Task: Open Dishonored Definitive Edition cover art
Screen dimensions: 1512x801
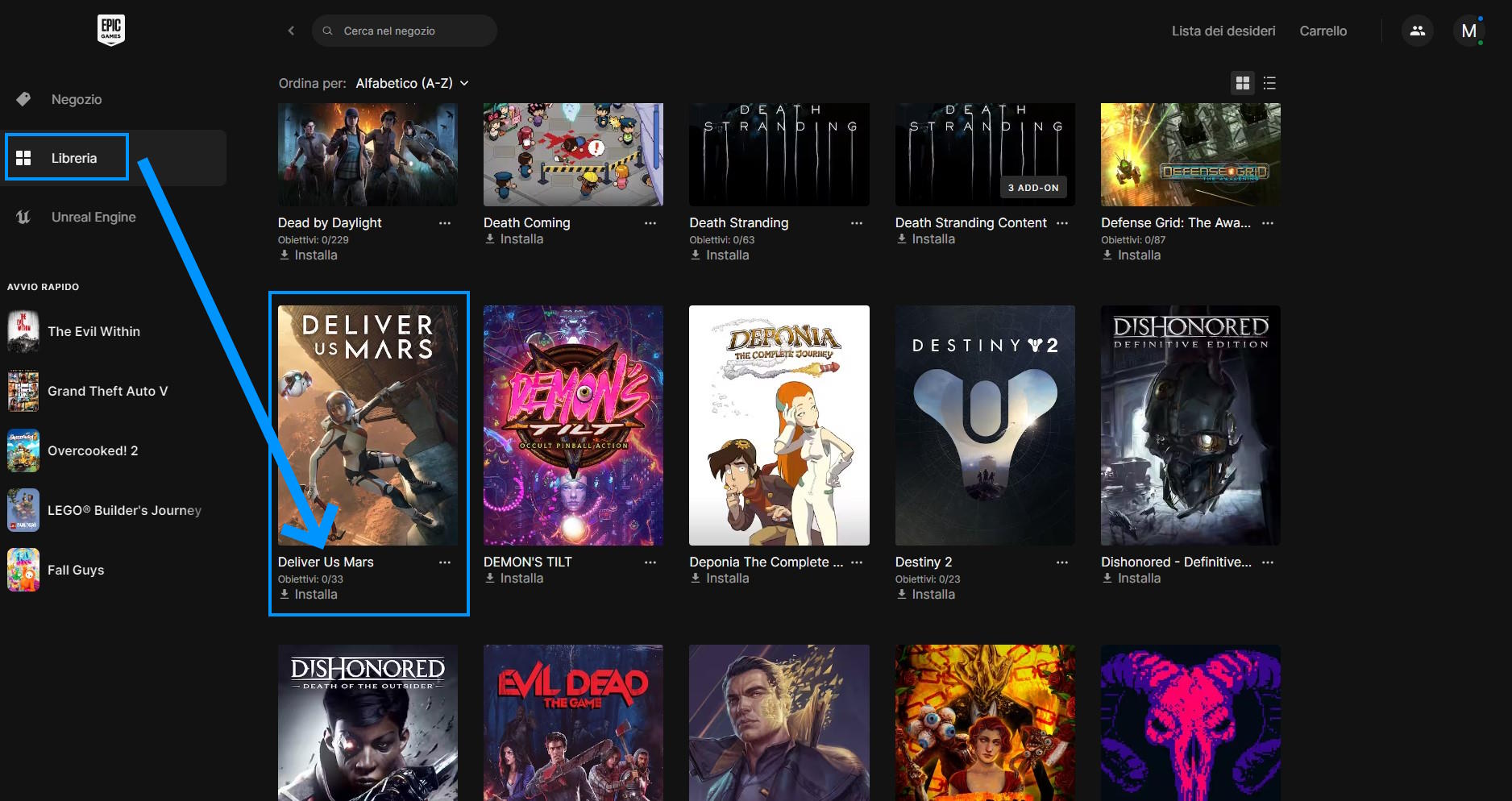Action: (1190, 425)
